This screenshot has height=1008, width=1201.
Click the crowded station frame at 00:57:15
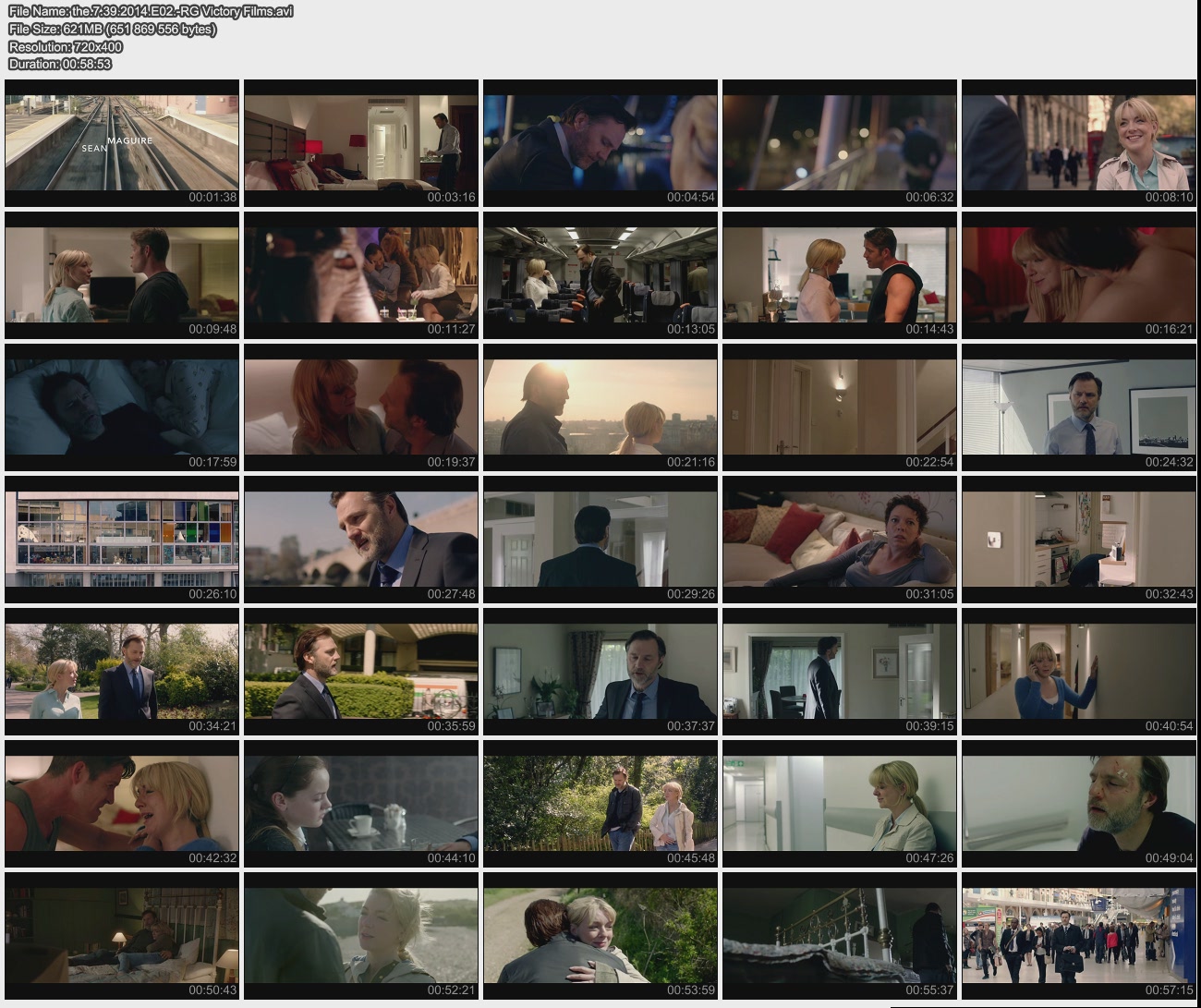click(1078, 935)
